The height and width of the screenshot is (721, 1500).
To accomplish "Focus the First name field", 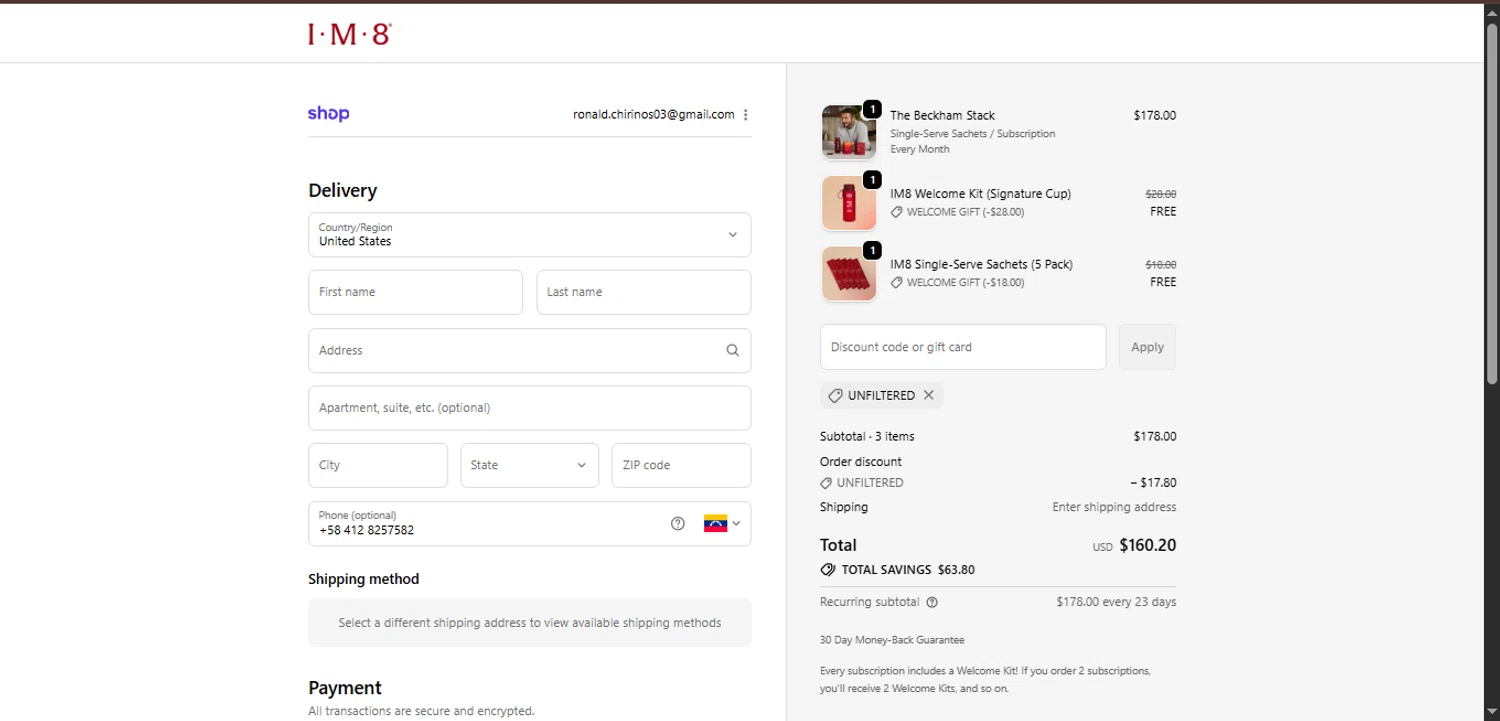I will click(x=415, y=292).
